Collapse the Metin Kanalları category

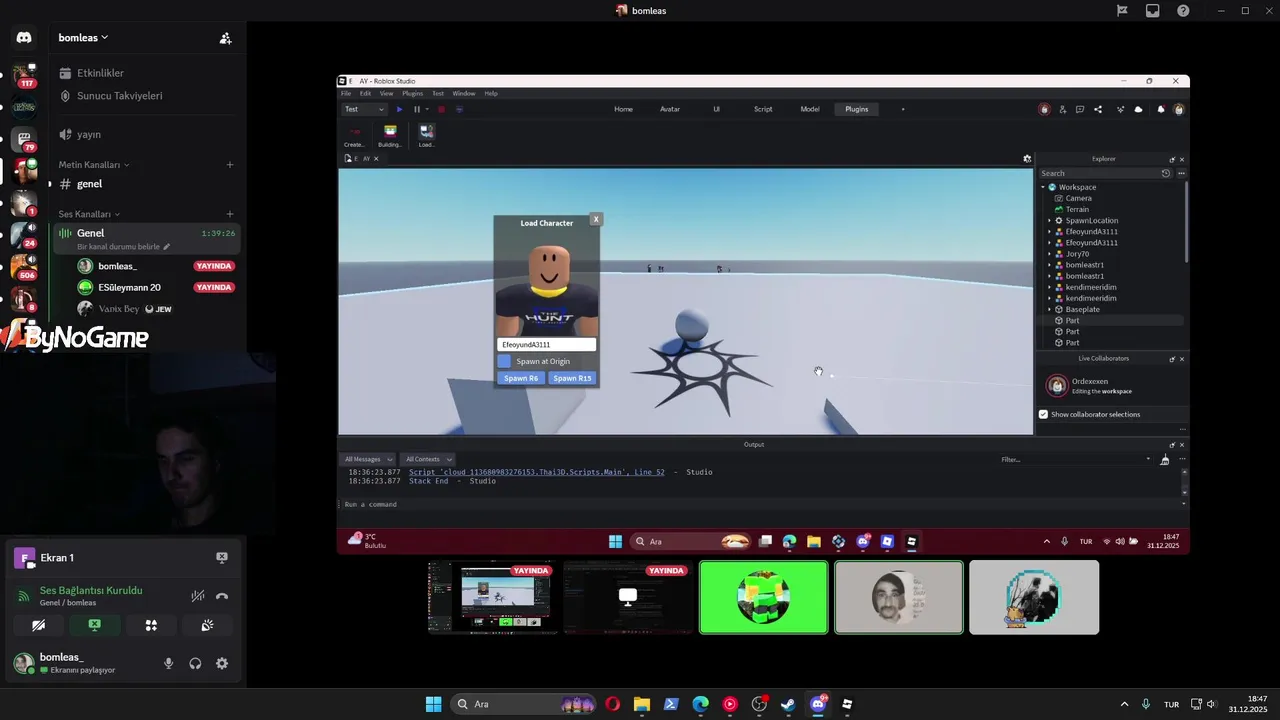94,164
